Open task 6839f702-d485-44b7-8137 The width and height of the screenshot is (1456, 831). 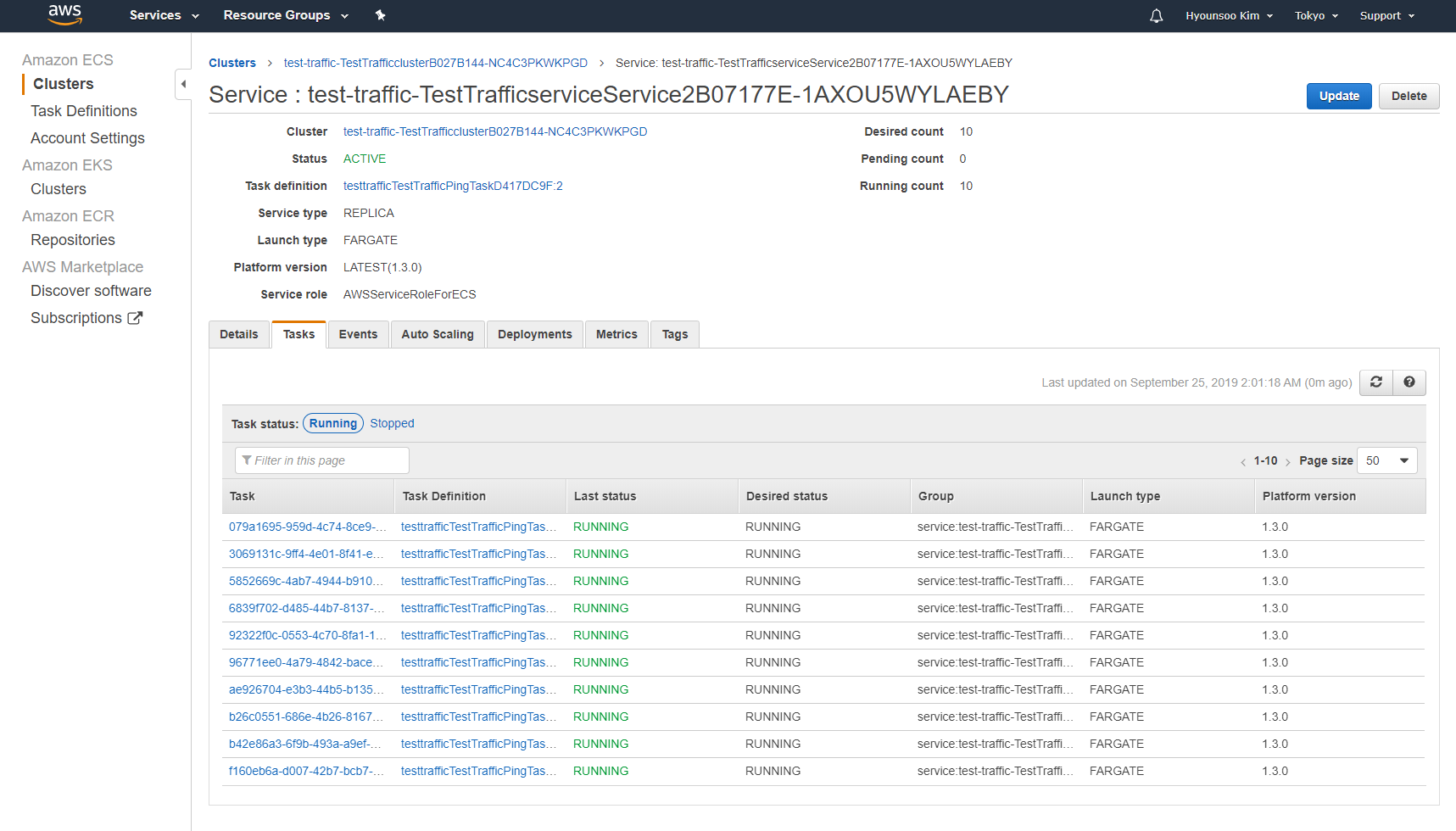click(x=307, y=608)
